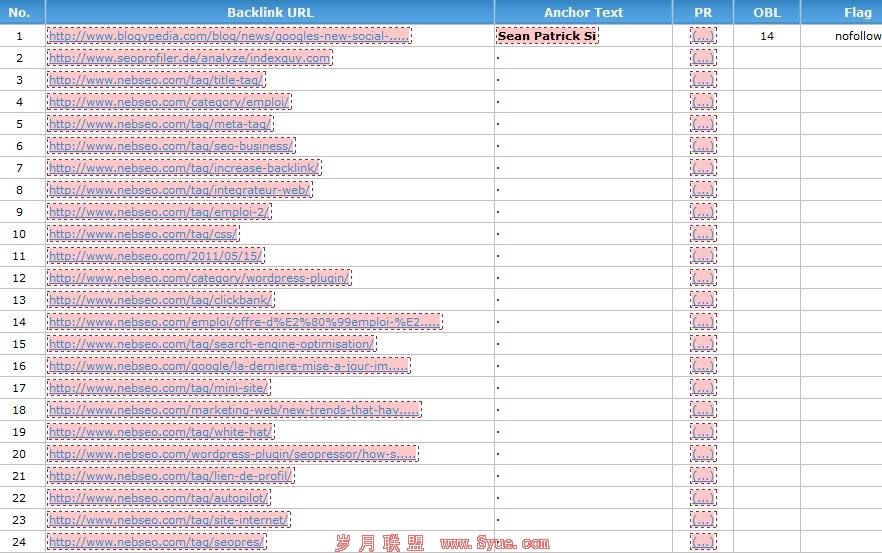Sort the table by Flag column header
This screenshot has height=553, width=882.
tap(856, 13)
